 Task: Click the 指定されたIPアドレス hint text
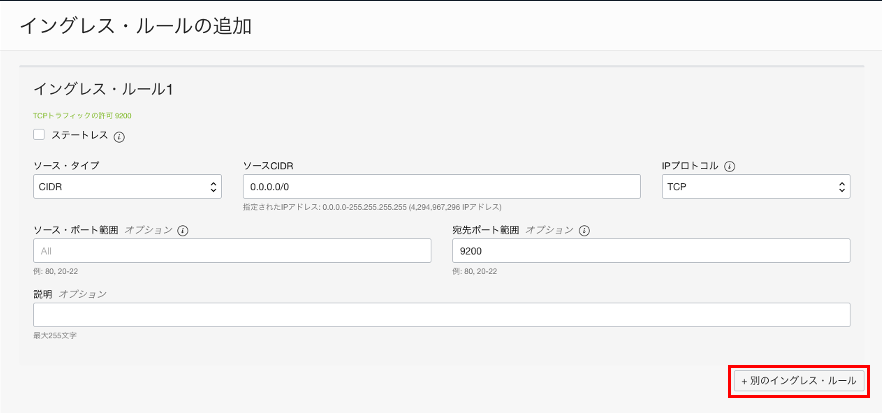point(372,207)
